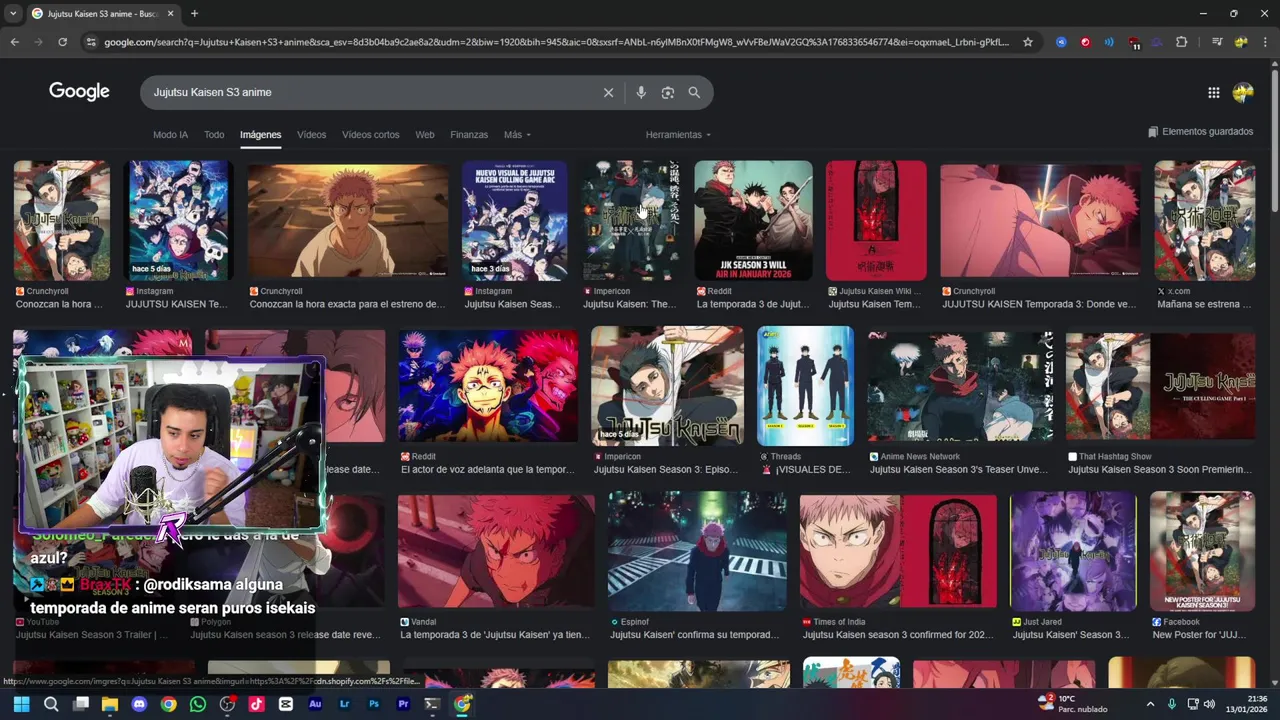Open the Jujutsu Kaisen Wiki red poster thumbnail
The width and height of the screenshot is (1280, 720).
[x=876, y=221]
